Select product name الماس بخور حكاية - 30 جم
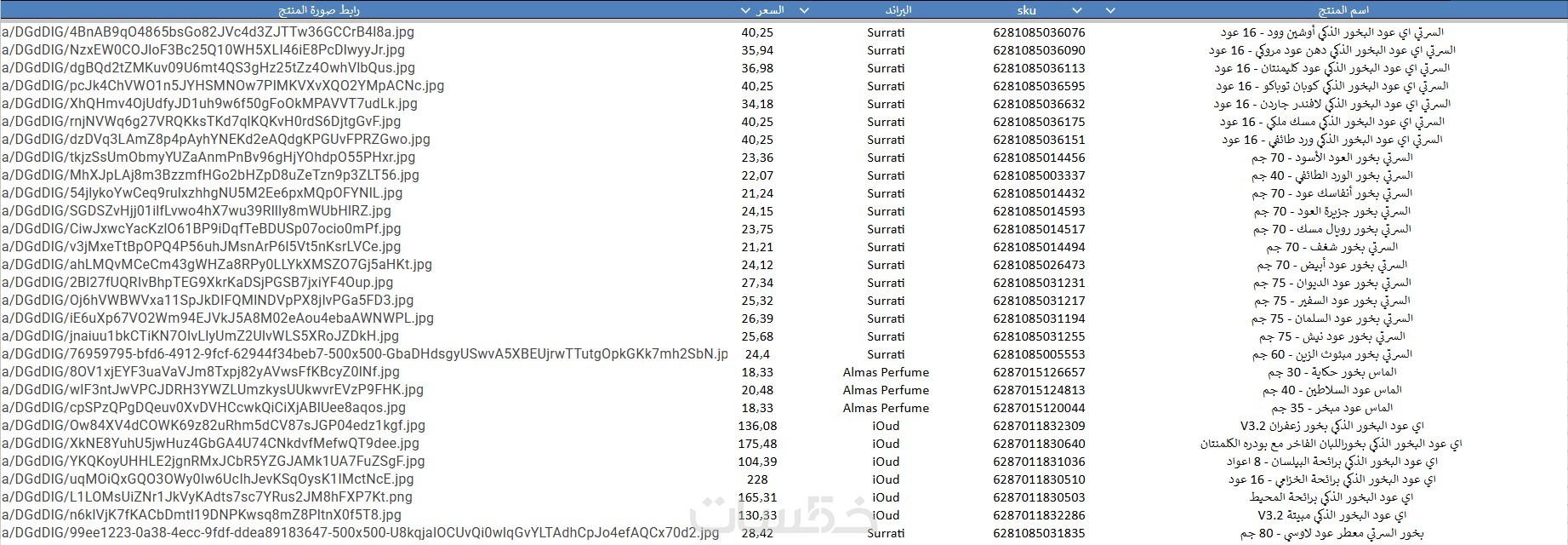1568x545 pixels. click(x=1331, y=372)
